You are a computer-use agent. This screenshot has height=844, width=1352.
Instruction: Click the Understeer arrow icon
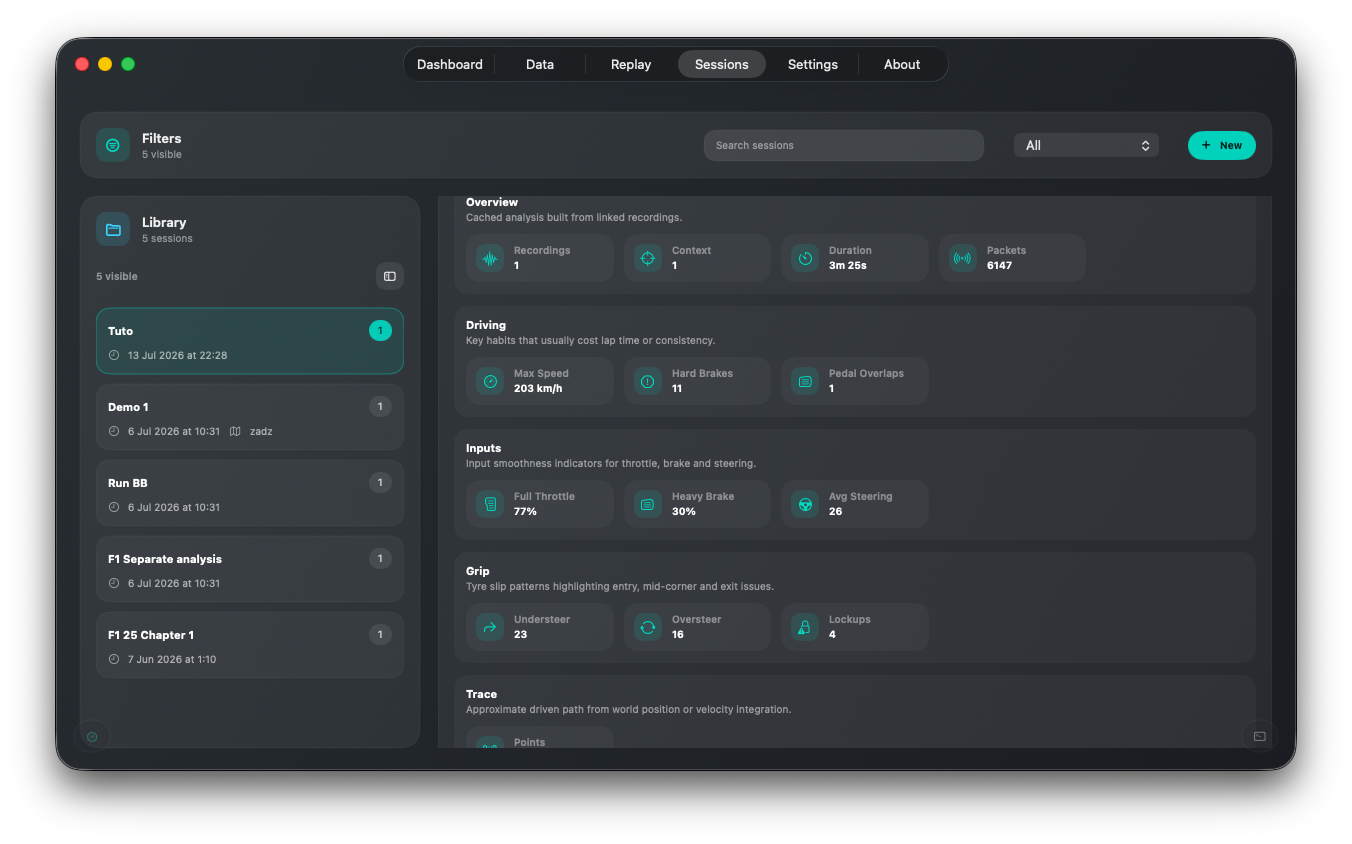pyautogui.click(x=490, y=627)
